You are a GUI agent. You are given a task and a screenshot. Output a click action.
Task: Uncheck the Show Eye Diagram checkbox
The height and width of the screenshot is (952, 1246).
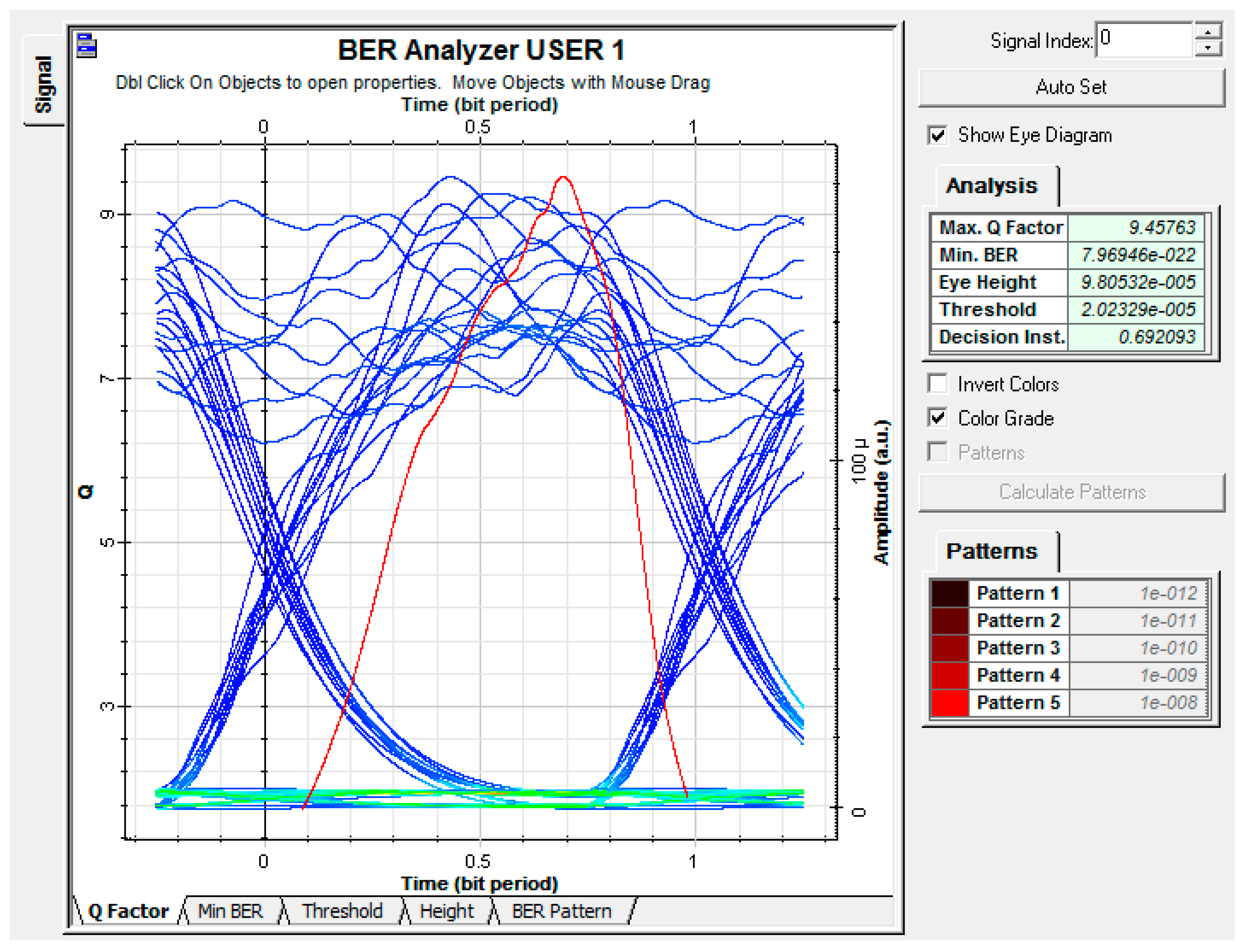(937, 135)
